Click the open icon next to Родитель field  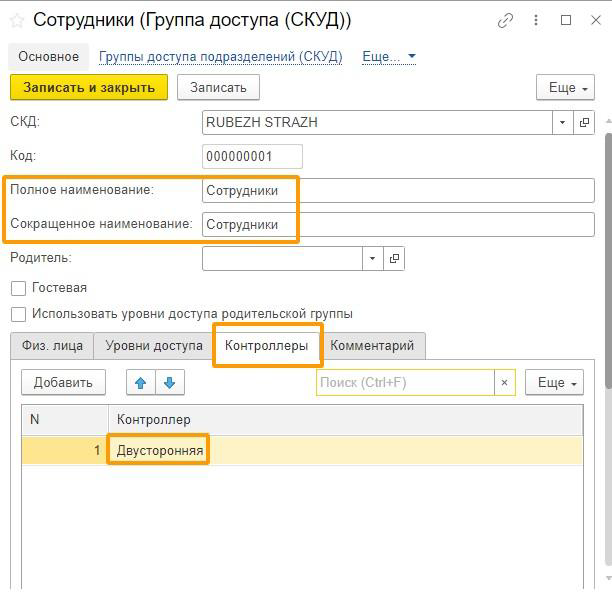tap(394, 258)
